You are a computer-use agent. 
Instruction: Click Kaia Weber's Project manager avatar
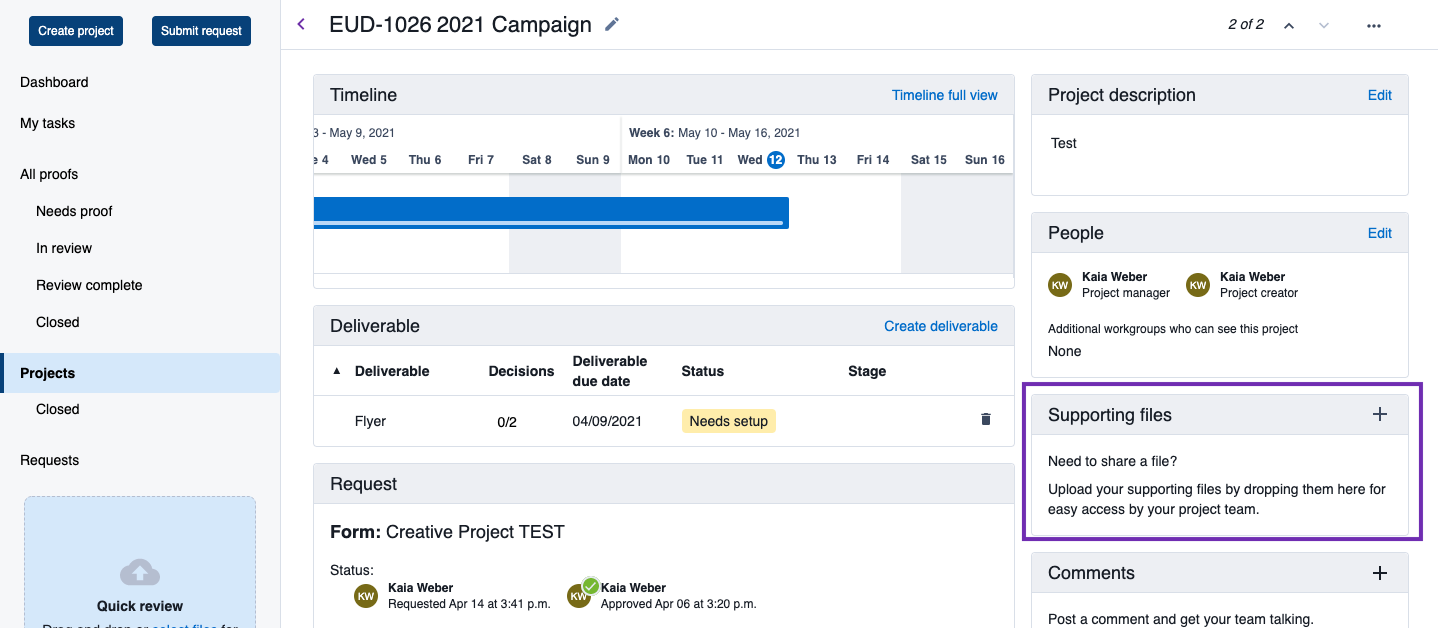click(1060, 285)
